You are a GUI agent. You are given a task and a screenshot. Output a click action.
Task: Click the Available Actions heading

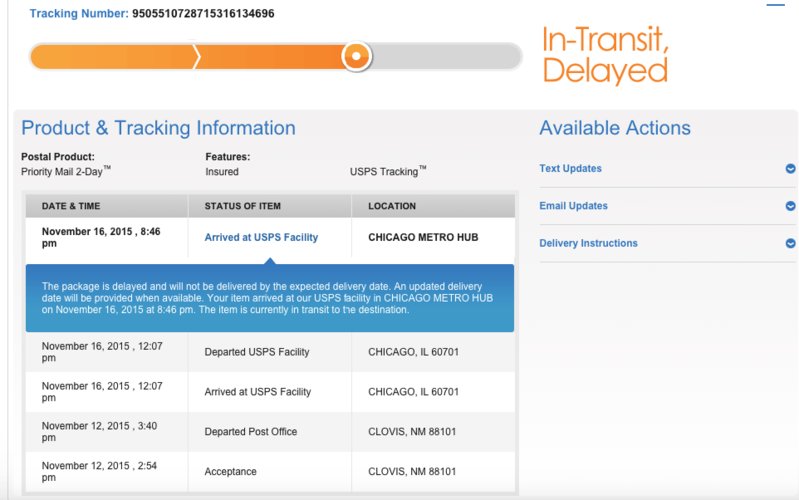pyautogui.click(x=615, y=128)
